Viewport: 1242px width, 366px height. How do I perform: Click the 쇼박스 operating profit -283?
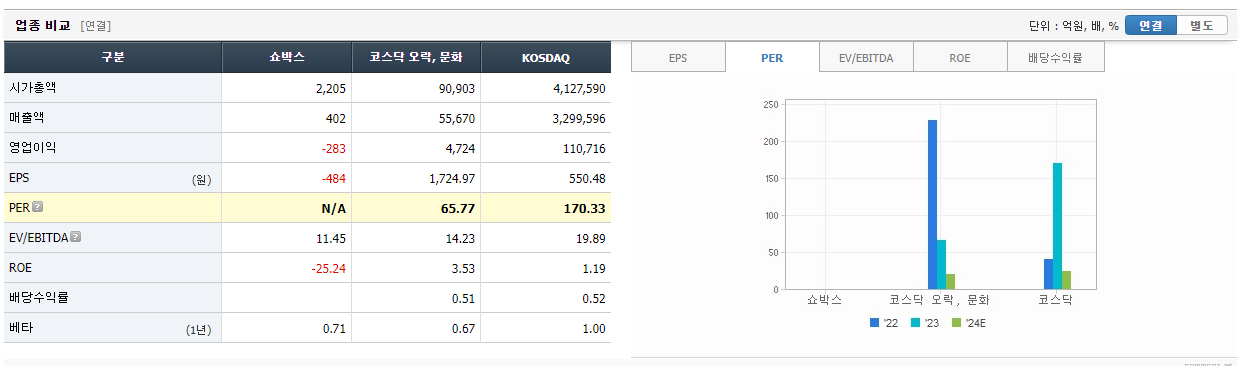coord(333,149)
